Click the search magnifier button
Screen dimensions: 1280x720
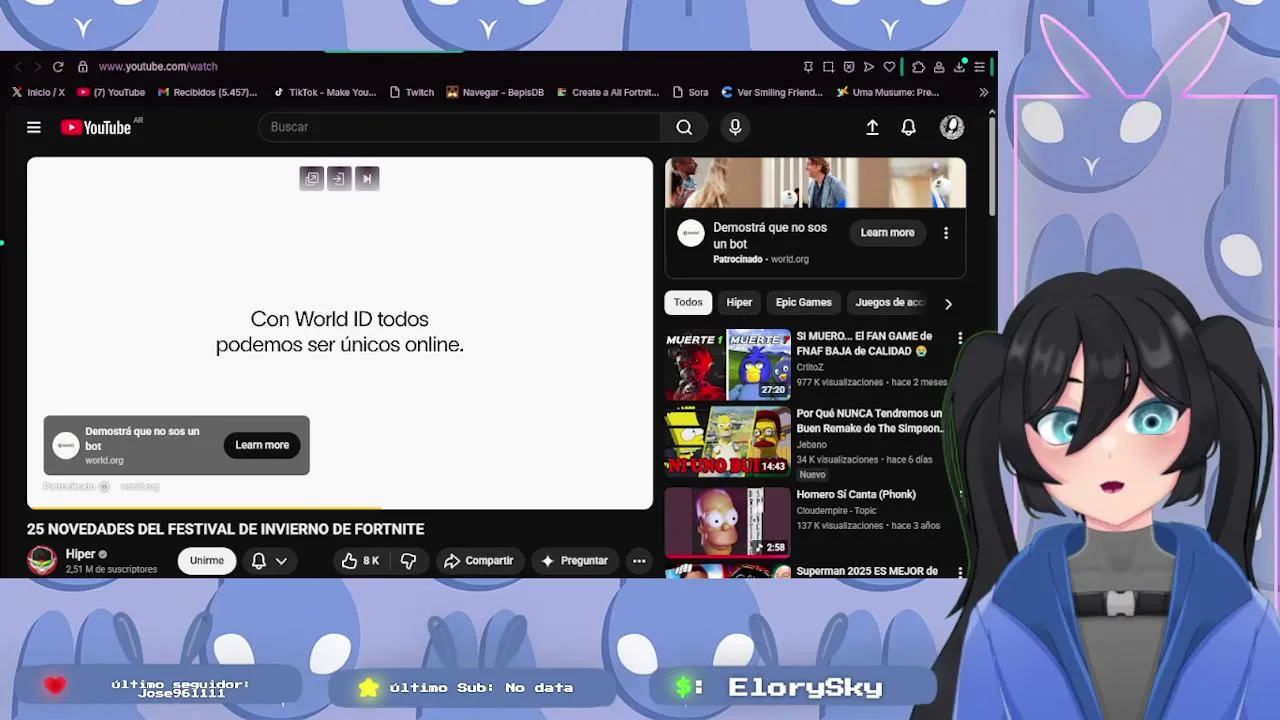tap(684, 127)
